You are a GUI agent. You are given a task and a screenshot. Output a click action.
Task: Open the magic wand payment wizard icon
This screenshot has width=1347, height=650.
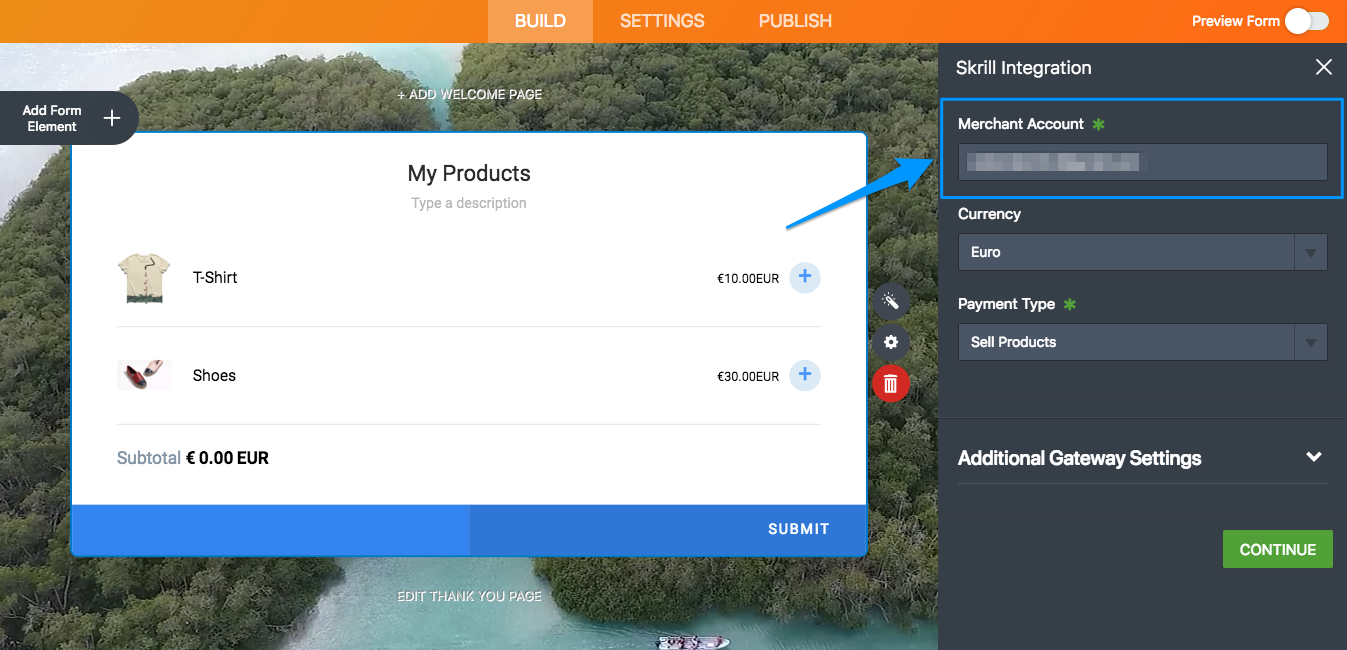click(x=891, y=301)
